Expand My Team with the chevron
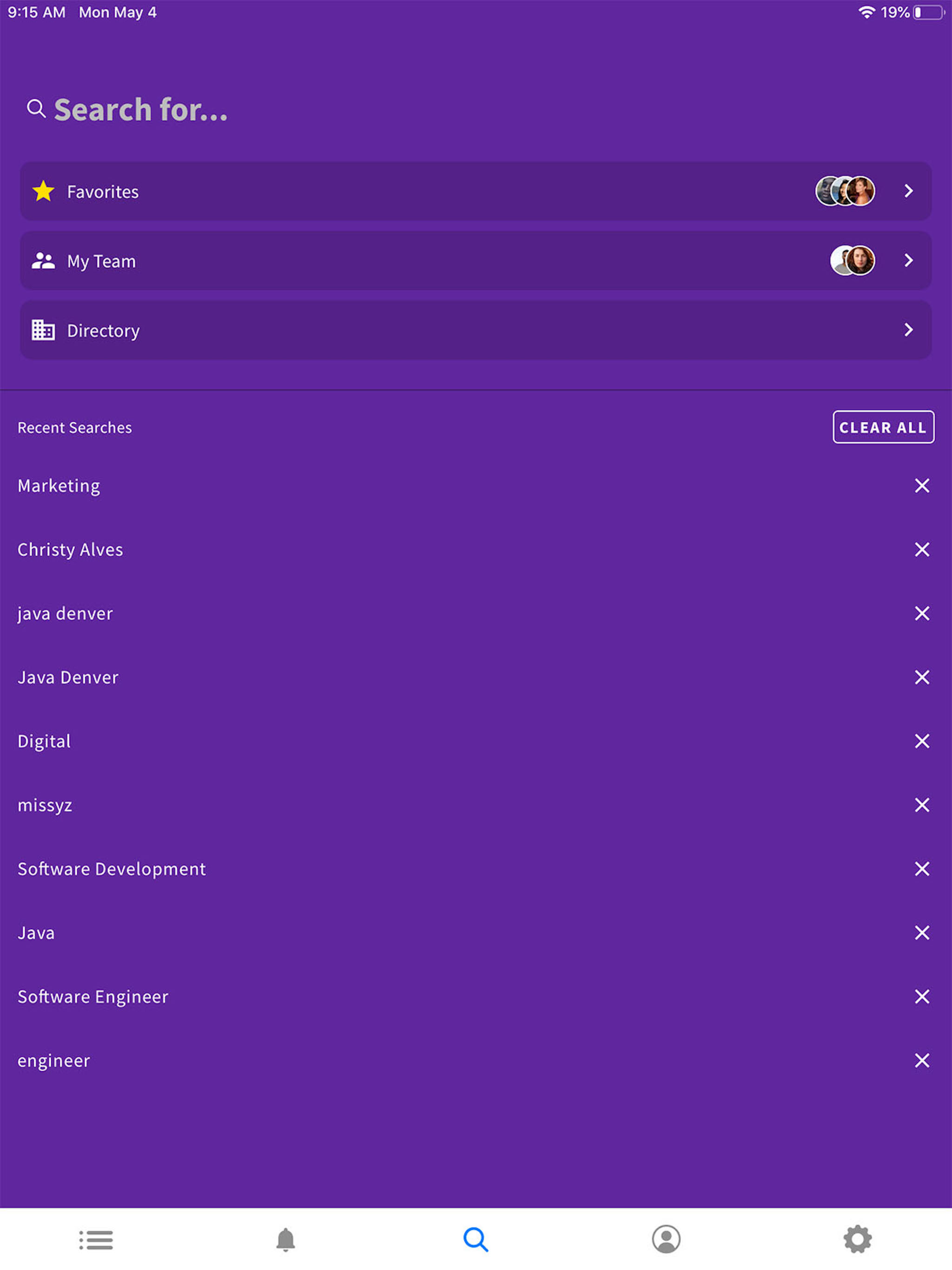The width and height of the screenshot is (952, 1270). [908, 261]
